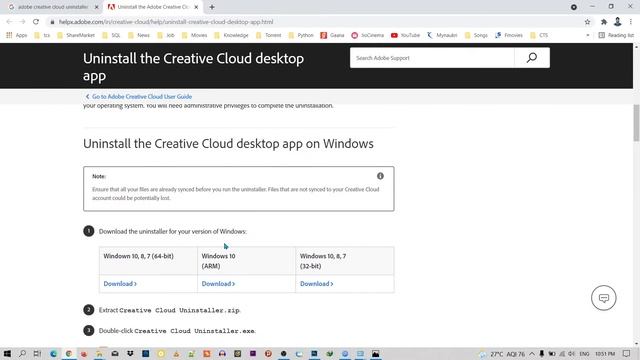Download the Windows 10 (ARM) uninstaller
The image size is (640, 360).
218,284
